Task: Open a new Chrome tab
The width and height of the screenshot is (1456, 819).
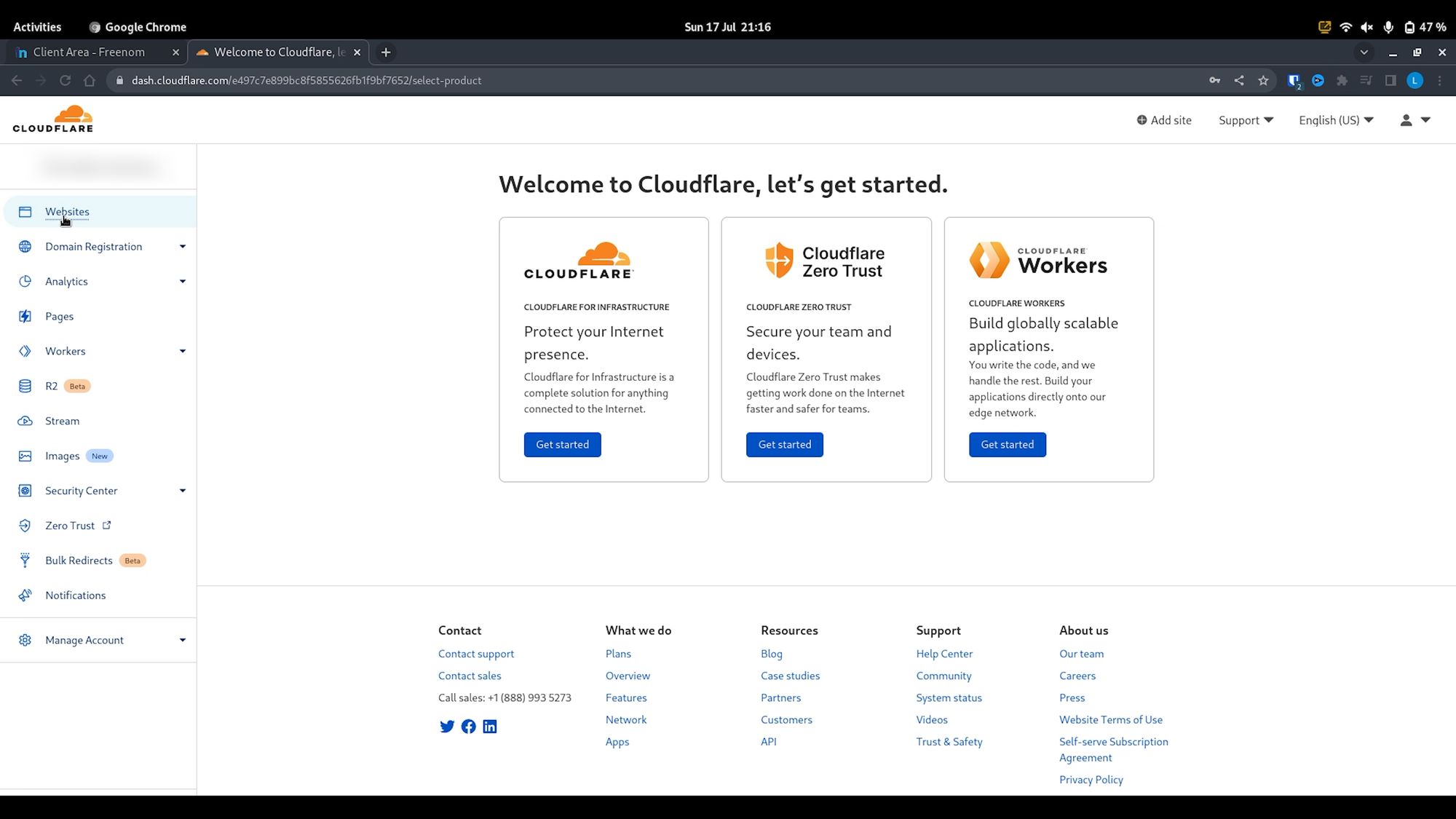Action: (x=386, y=52)
